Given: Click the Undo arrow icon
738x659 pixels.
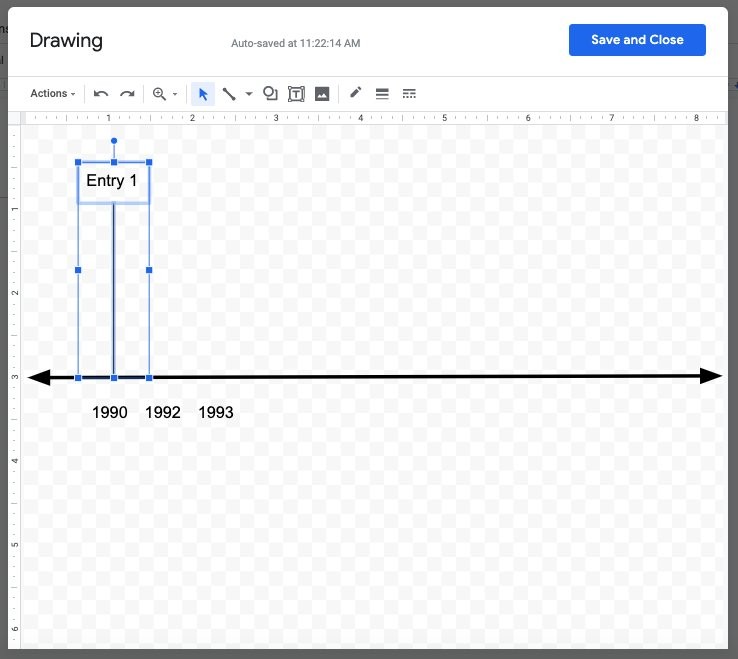Looking at the screenshot, I should tap(101, 94).
